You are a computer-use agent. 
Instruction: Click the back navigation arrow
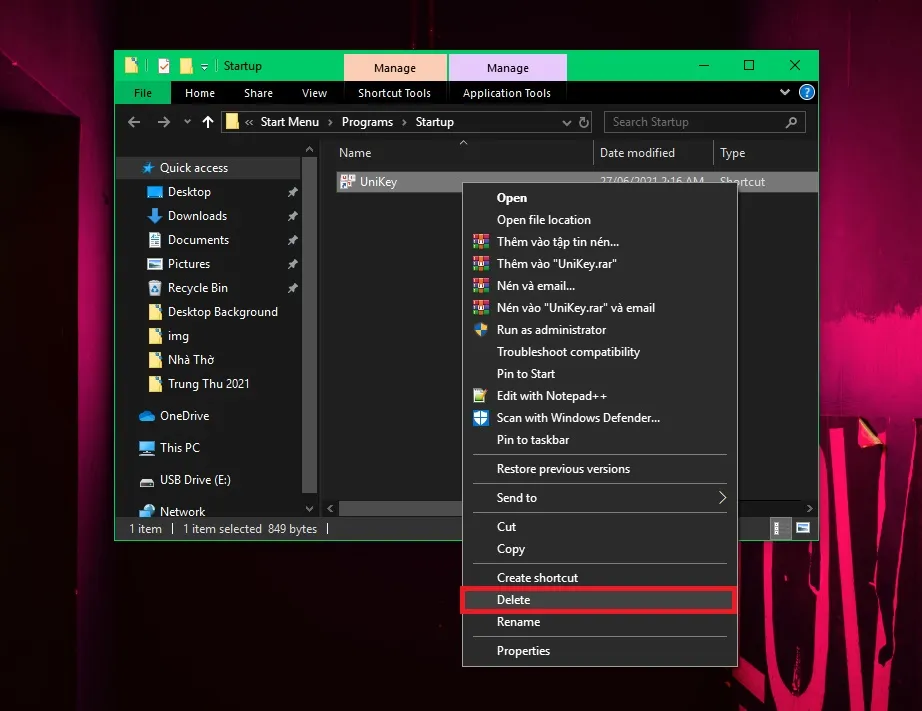[135, 122]
